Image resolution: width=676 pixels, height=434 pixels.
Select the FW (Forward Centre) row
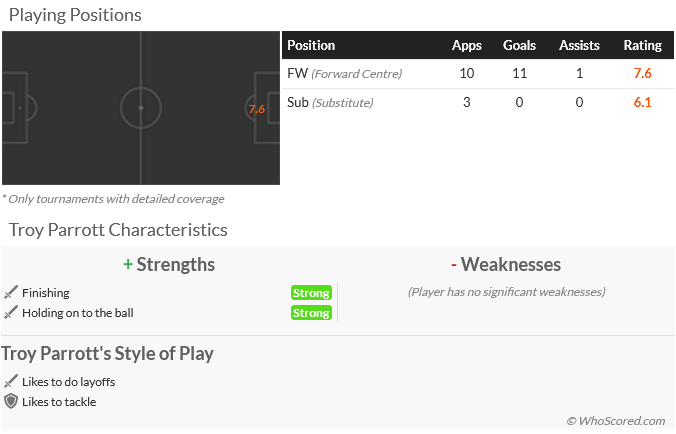(344, 74)
